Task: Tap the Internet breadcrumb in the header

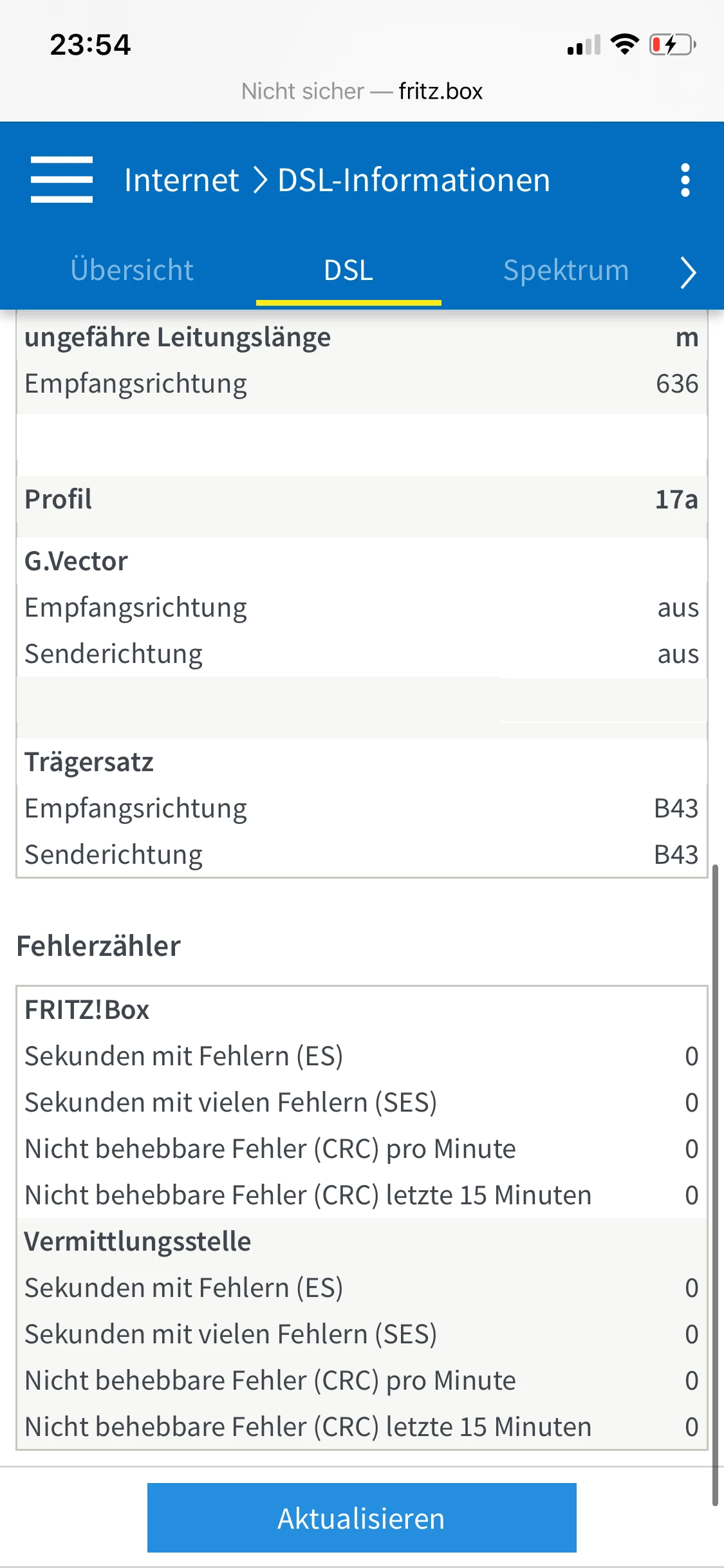Action: pos(181,180)
